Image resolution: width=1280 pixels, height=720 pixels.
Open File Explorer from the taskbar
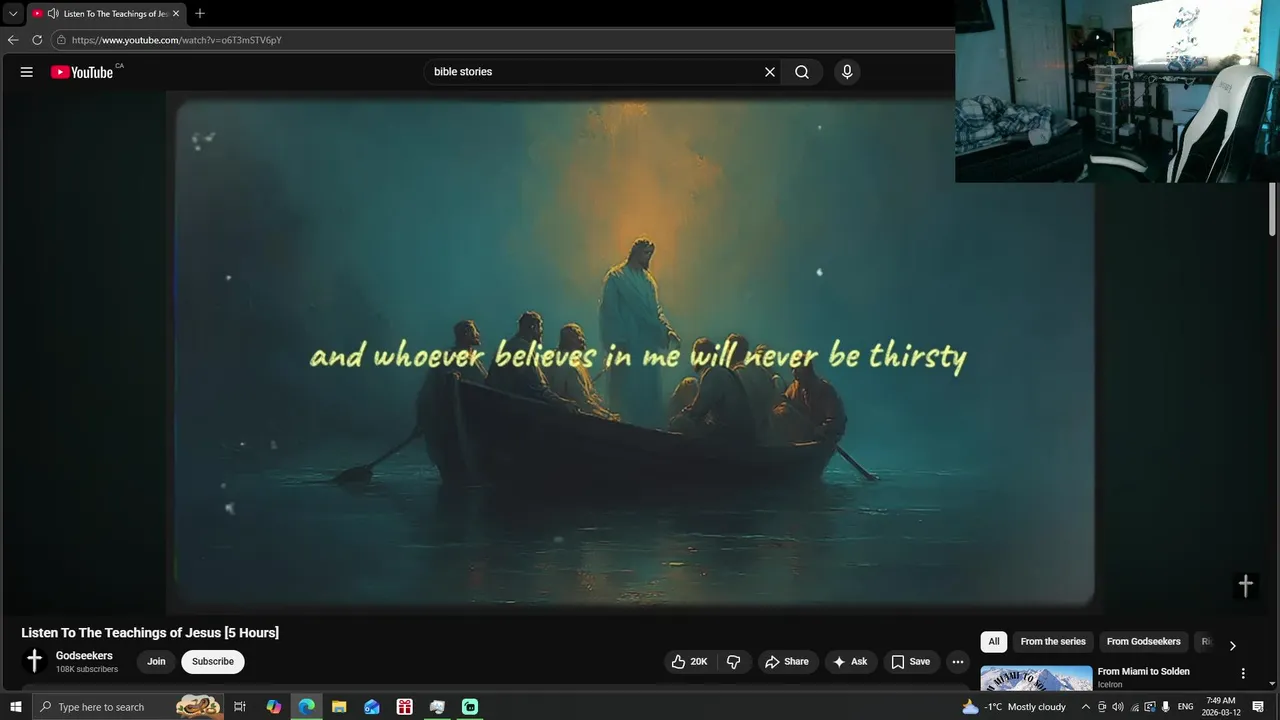339,707
